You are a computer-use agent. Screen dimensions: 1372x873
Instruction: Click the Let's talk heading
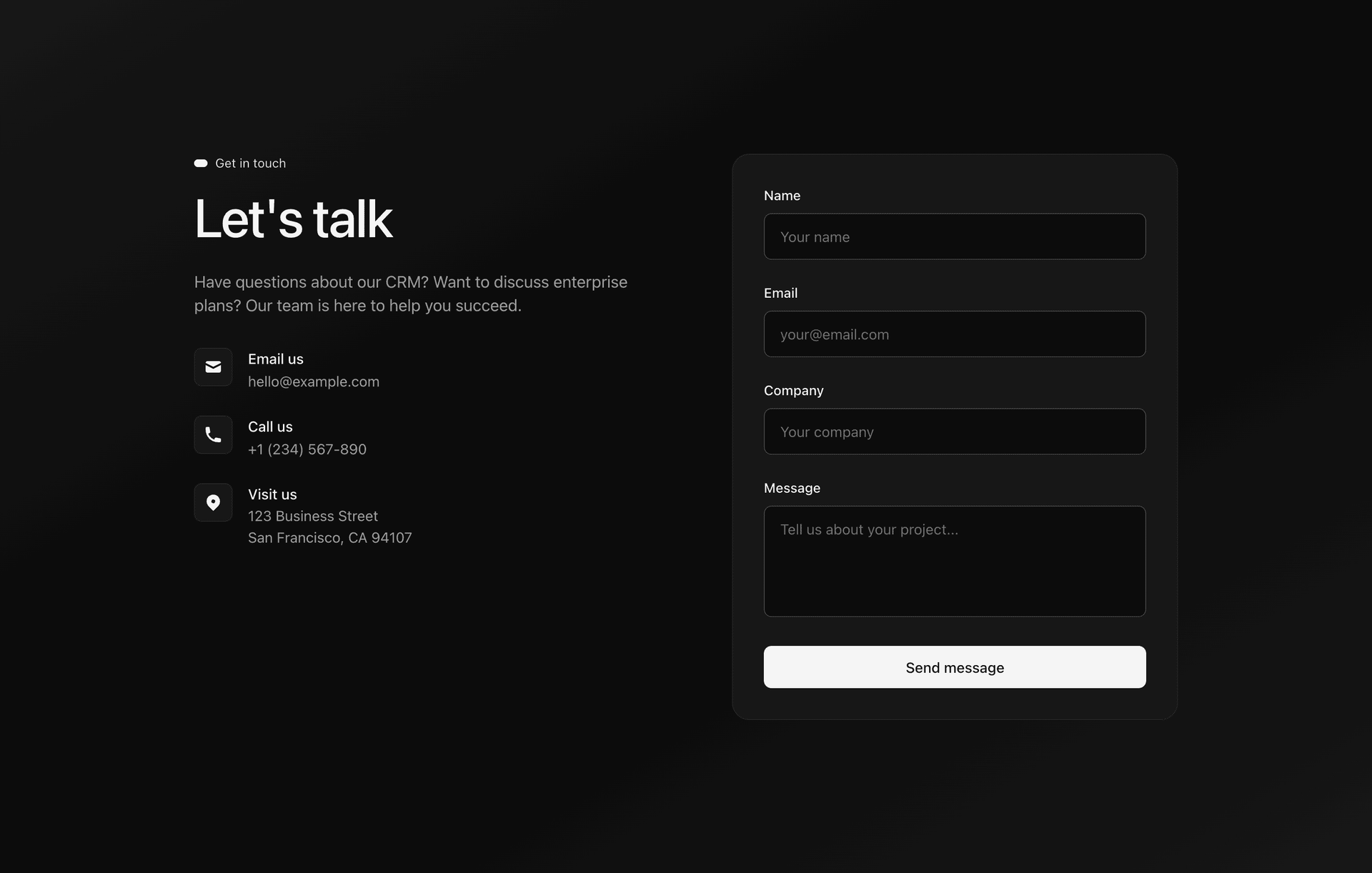point(293,218)
